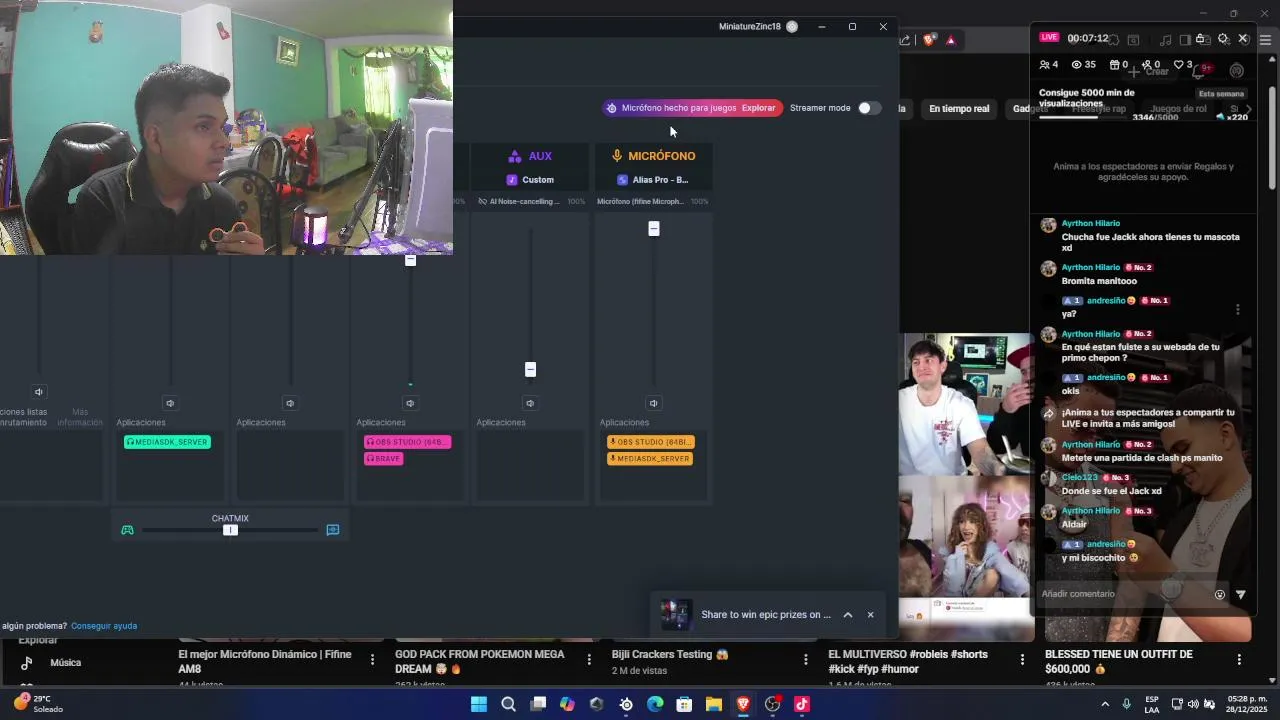Open Brave hamburger menu
1280x720 pixels.
(x=1265, y=40)
